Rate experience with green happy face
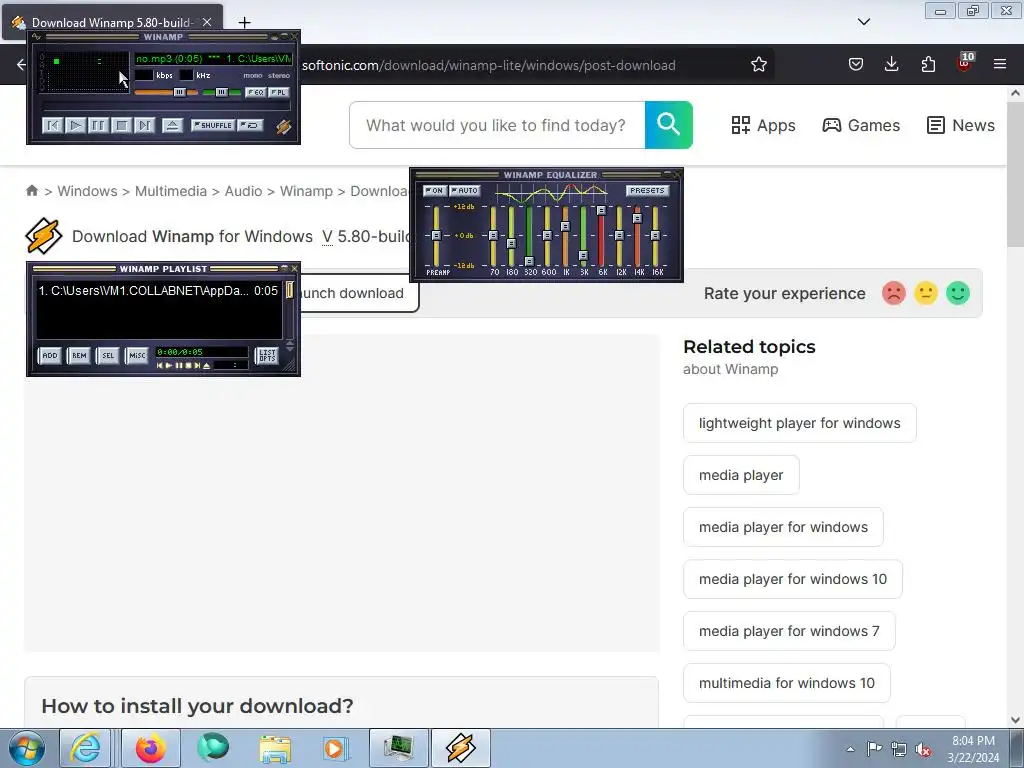This screenshot has width=1024, height=768. (x=958, y=293)
